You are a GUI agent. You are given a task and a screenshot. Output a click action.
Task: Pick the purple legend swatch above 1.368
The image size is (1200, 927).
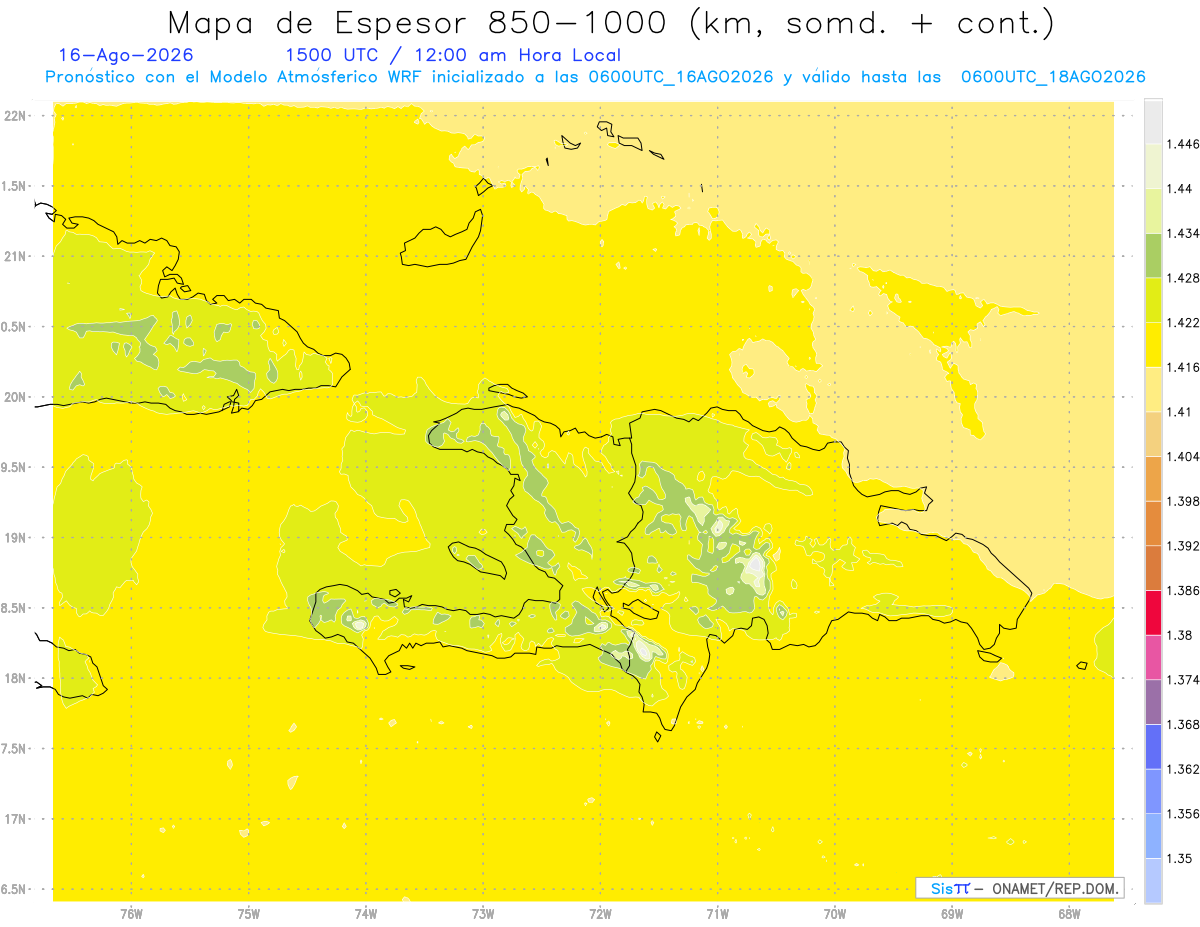[x=1153, y=702]
